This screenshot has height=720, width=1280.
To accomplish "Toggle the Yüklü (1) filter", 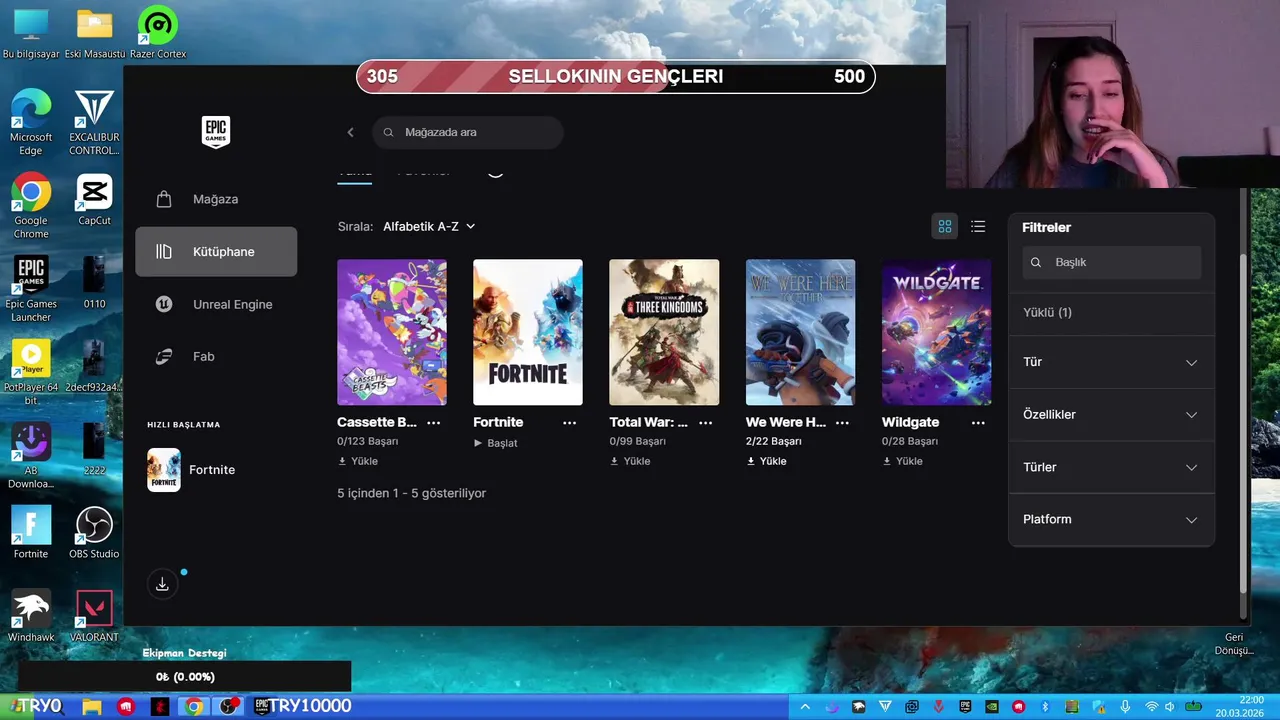I will click(x=1111, y=313).
